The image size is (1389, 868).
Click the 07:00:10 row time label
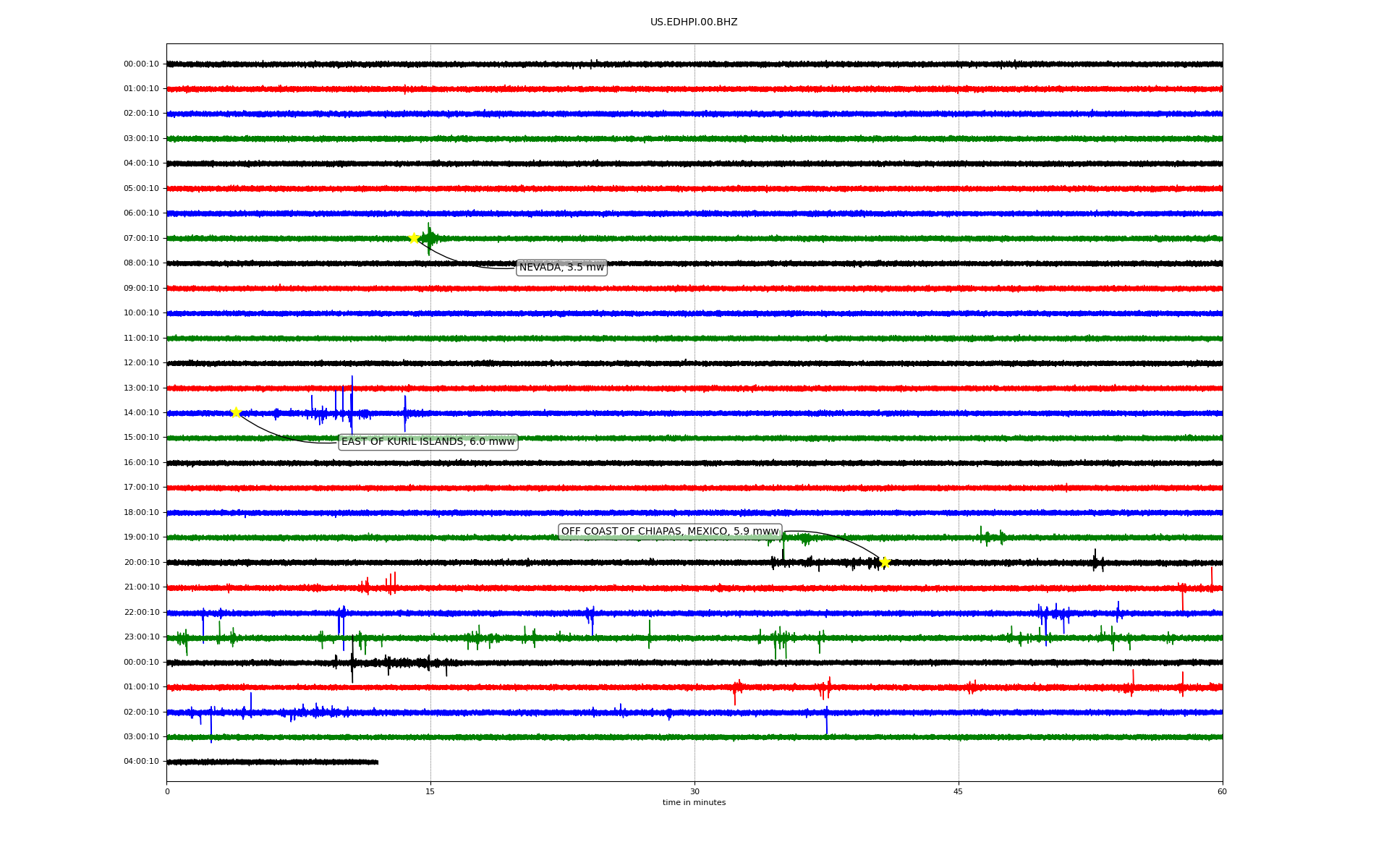(141, 239)
